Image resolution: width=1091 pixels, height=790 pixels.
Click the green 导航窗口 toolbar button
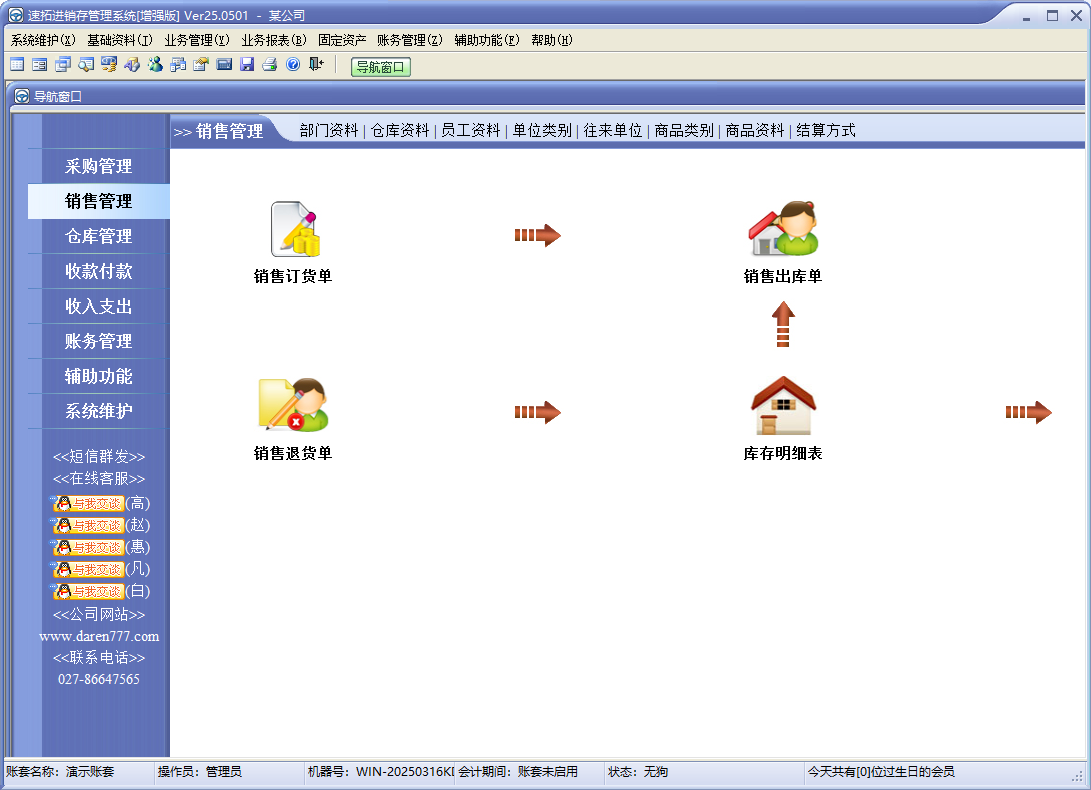point(381,67)
